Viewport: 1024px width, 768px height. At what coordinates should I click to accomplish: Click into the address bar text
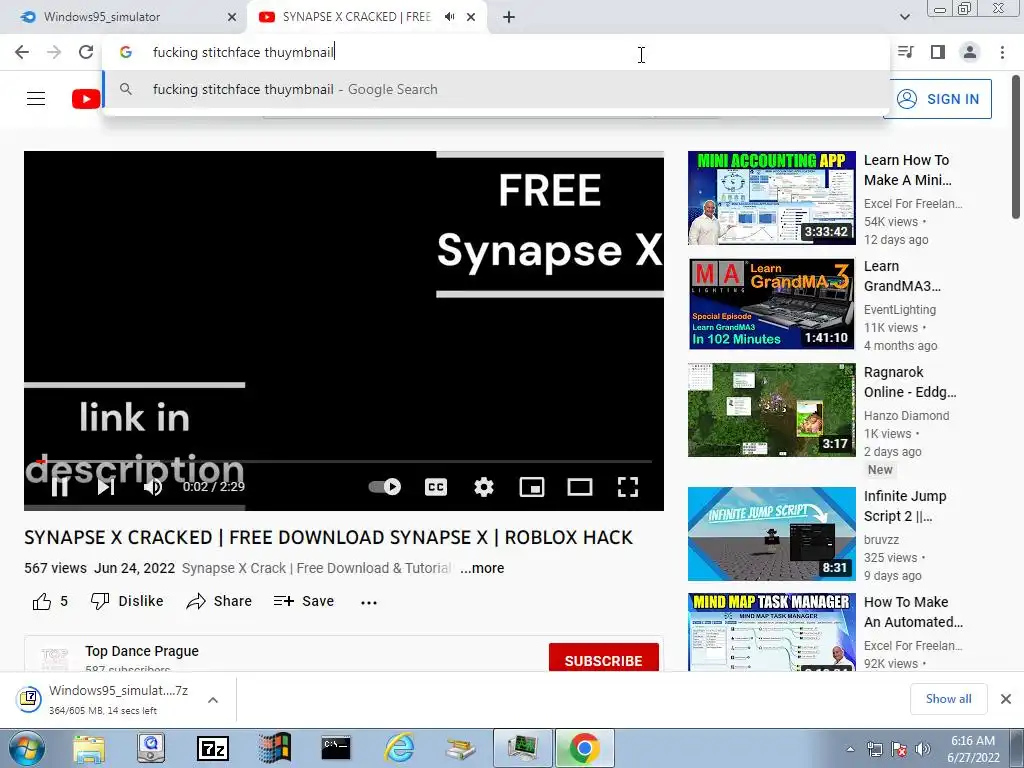243,52
